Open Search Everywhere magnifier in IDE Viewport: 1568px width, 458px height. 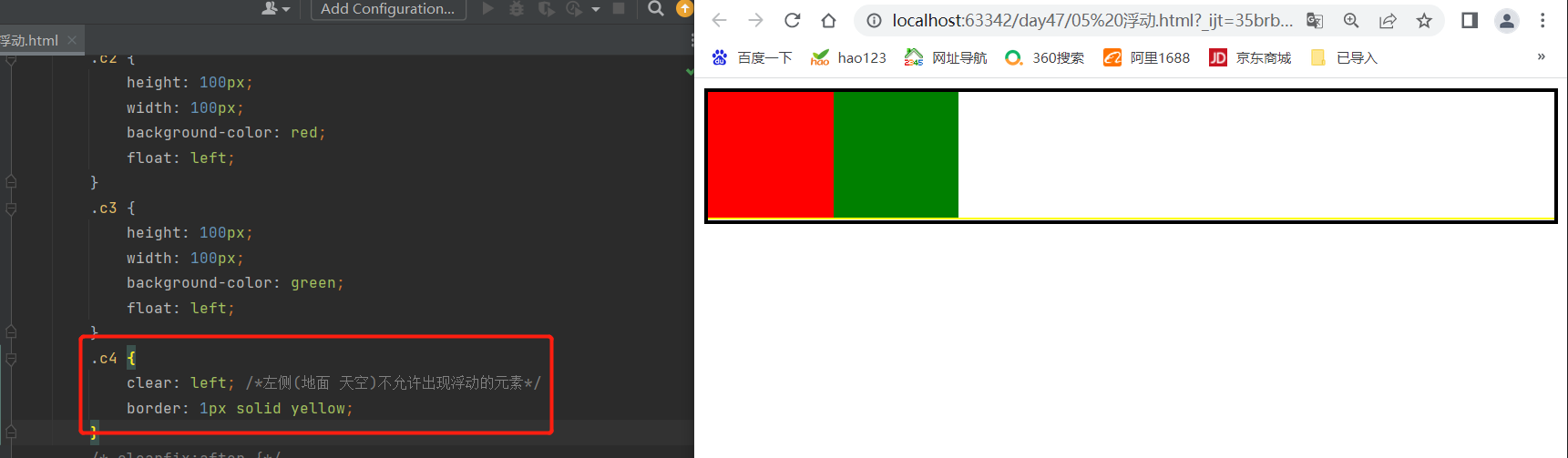pos(655,9)
